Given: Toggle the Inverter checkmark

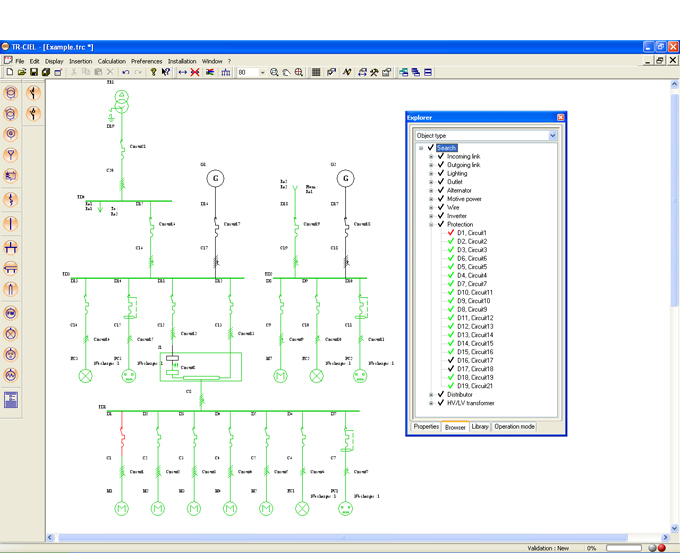Looking at the screenshot, I should (x=441, y=216).
